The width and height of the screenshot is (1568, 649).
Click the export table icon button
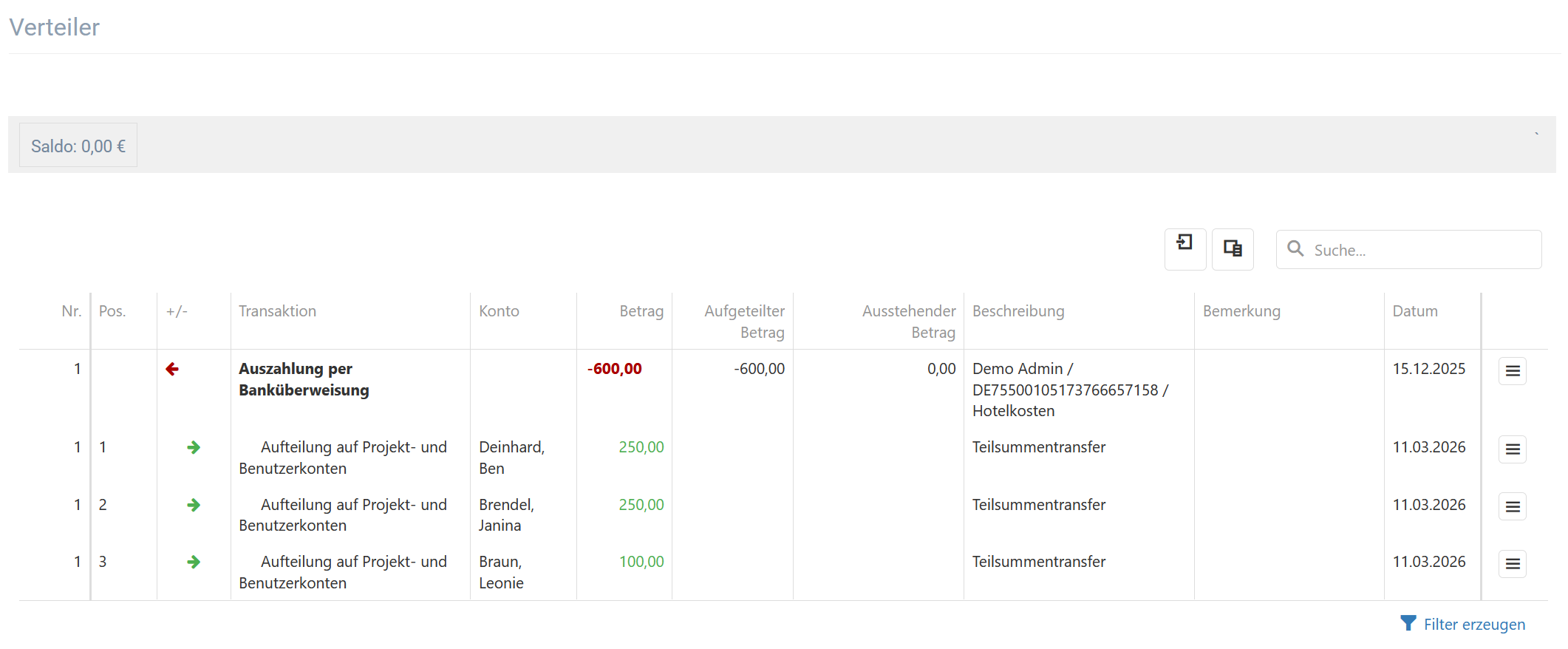1232,249
